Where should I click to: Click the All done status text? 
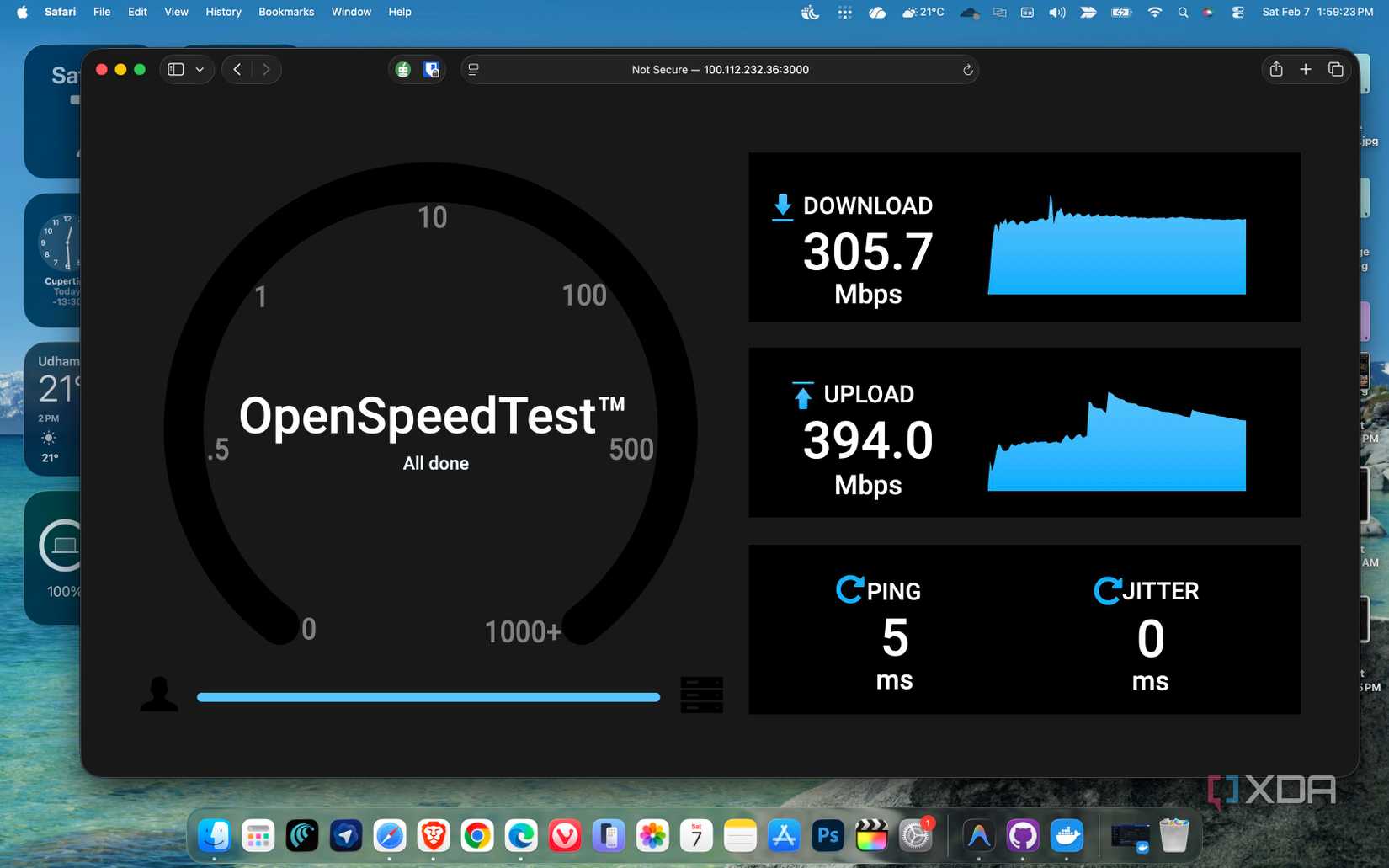tap(436, 463)
